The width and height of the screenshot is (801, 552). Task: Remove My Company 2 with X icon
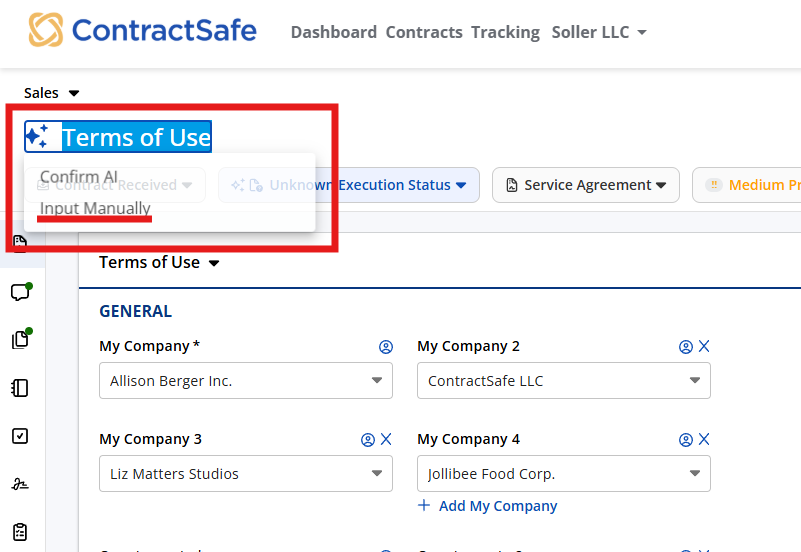704,346
